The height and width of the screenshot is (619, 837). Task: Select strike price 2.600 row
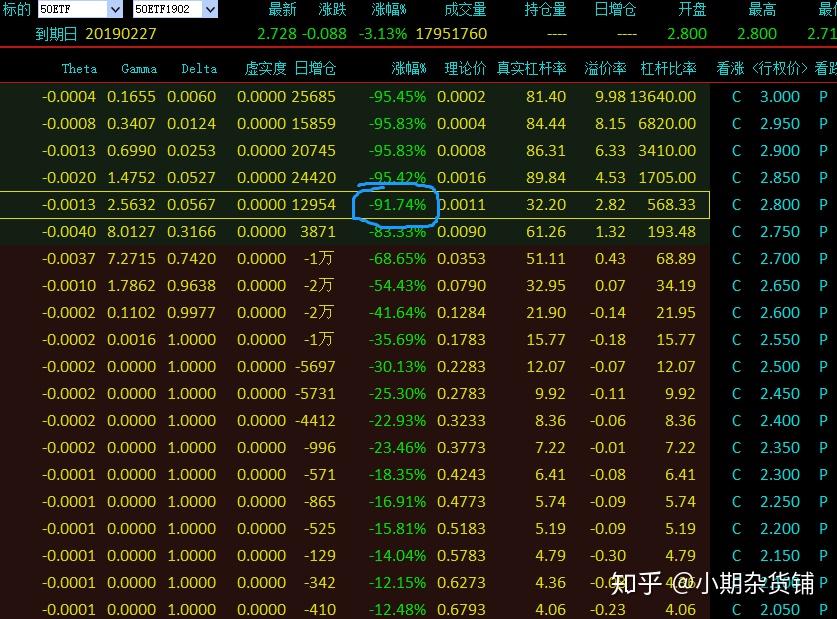[x=780, y=313]
